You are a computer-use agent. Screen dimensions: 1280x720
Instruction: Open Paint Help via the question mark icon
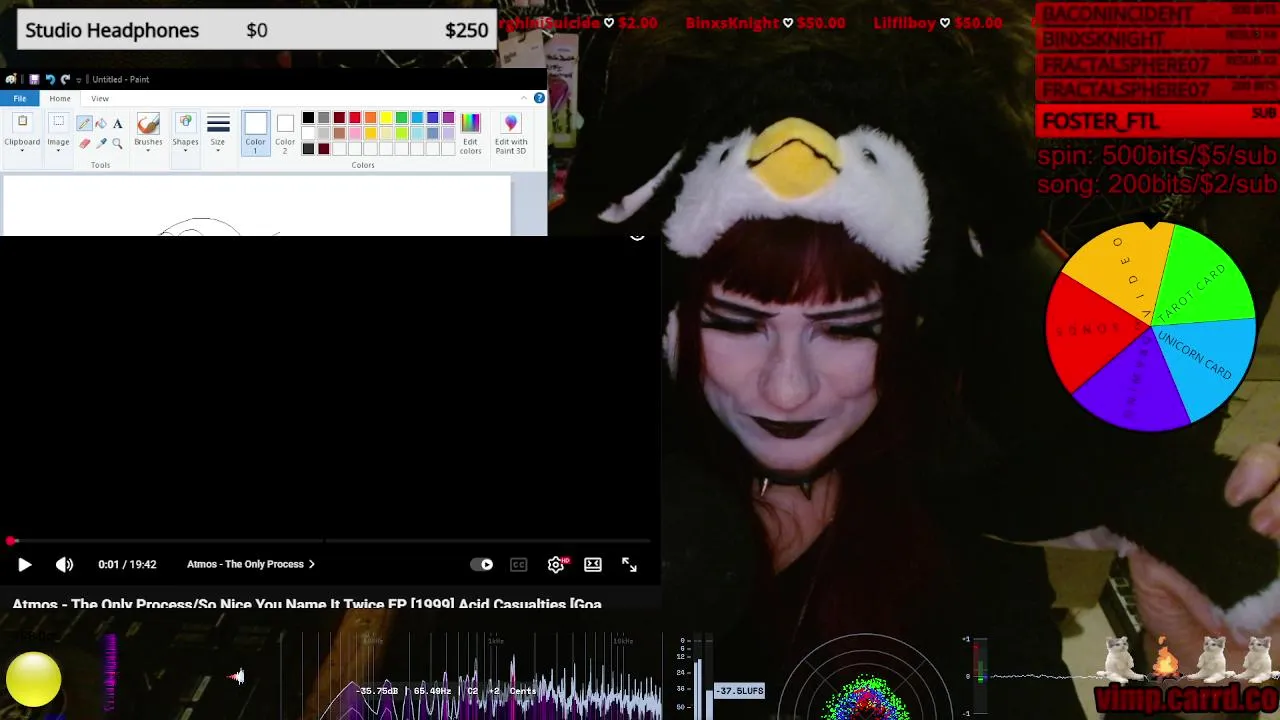click(x=539, y=98)
